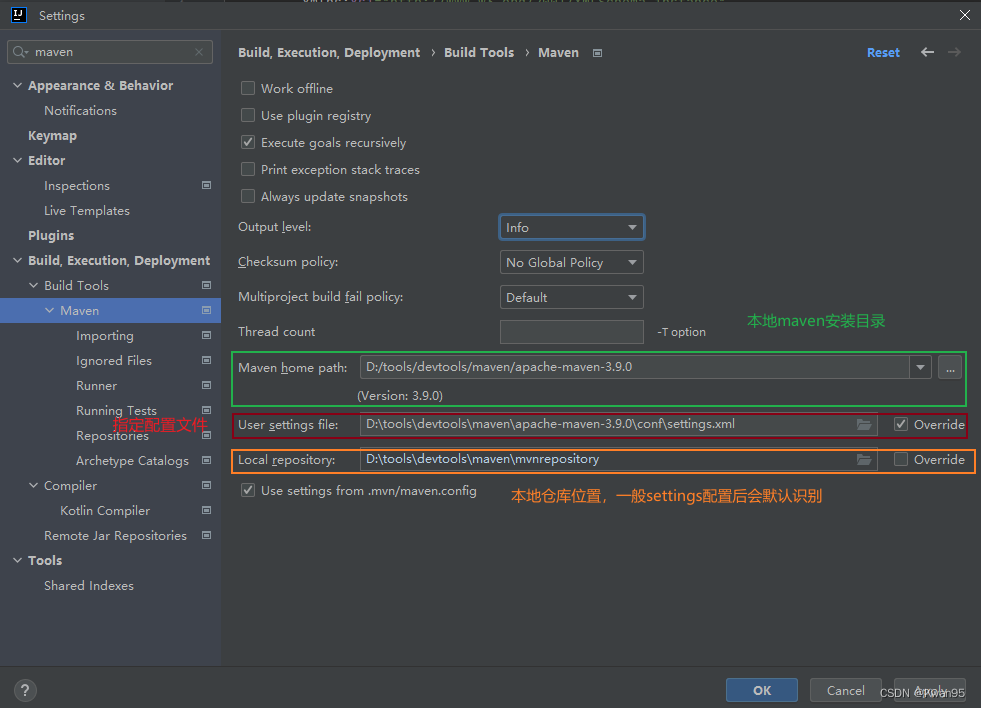The height and width of the screenshot is (708, 981).
Task: Enable Work offline checkbox
Action: pyautogui.click(x=248, y=88)
